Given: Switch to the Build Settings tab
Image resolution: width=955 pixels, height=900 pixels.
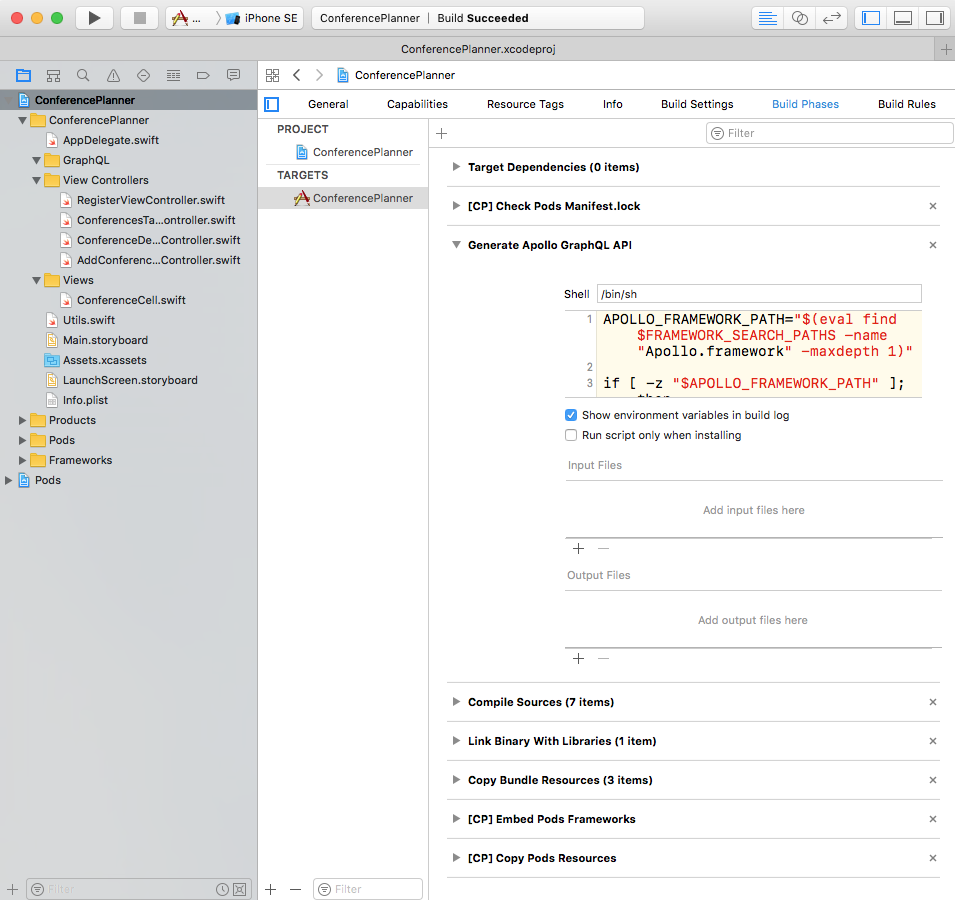Looking at the screenshot, I should pos(697,104).
